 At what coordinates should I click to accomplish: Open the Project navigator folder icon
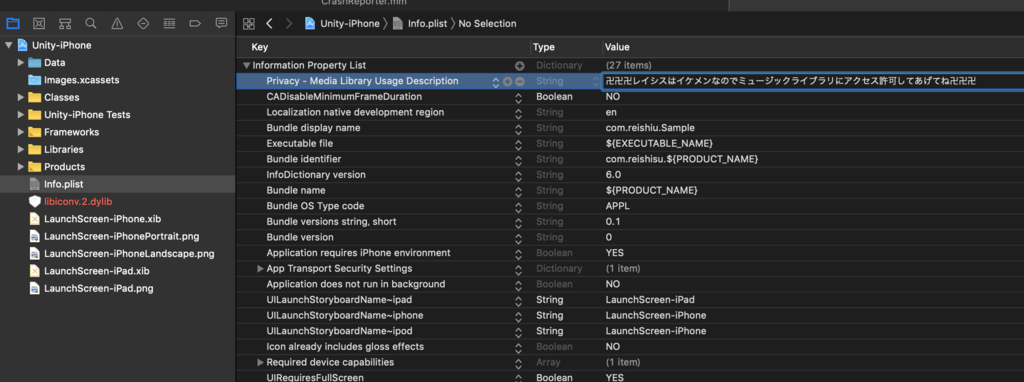point(12,24)
